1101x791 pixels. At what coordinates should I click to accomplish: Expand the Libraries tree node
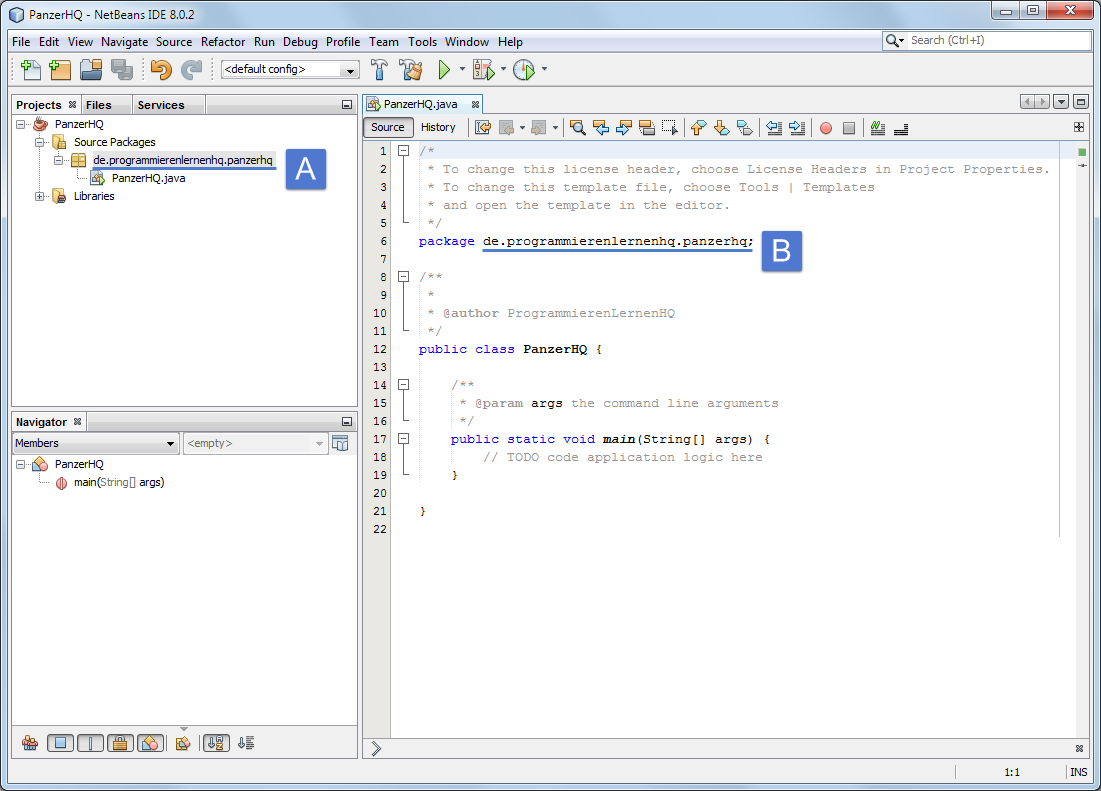pyautogui.click(x=40, y=197)
